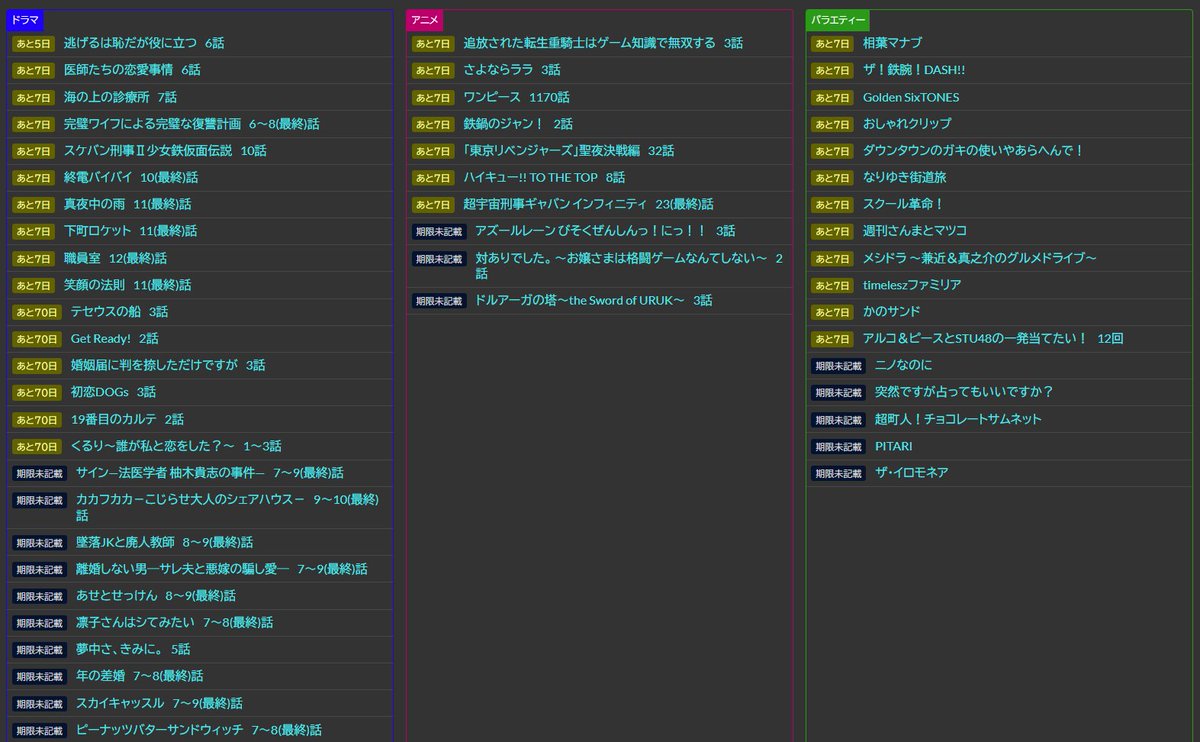Open ピーナッツバターサンドウィッチ 7～8(最終)話

199,730
